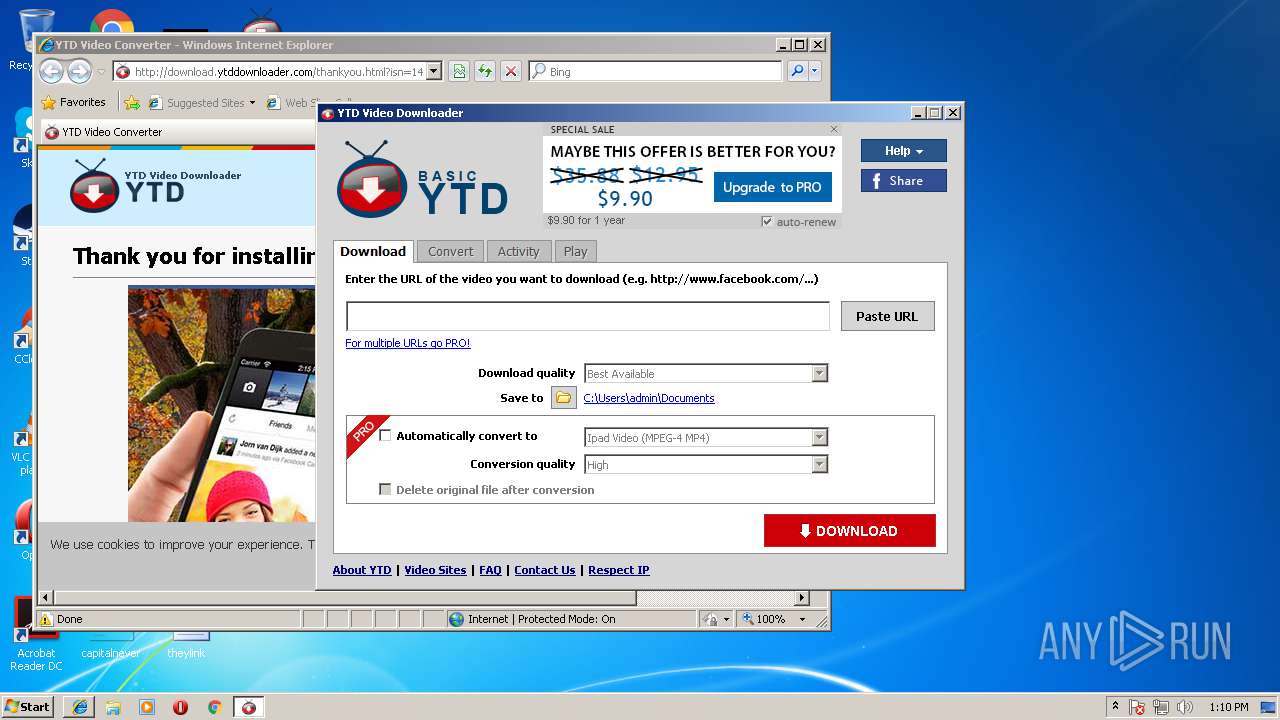This screenshot has width=1280, height=720.
Task: Click the IE address bar URL field
Action: point(278,71)
